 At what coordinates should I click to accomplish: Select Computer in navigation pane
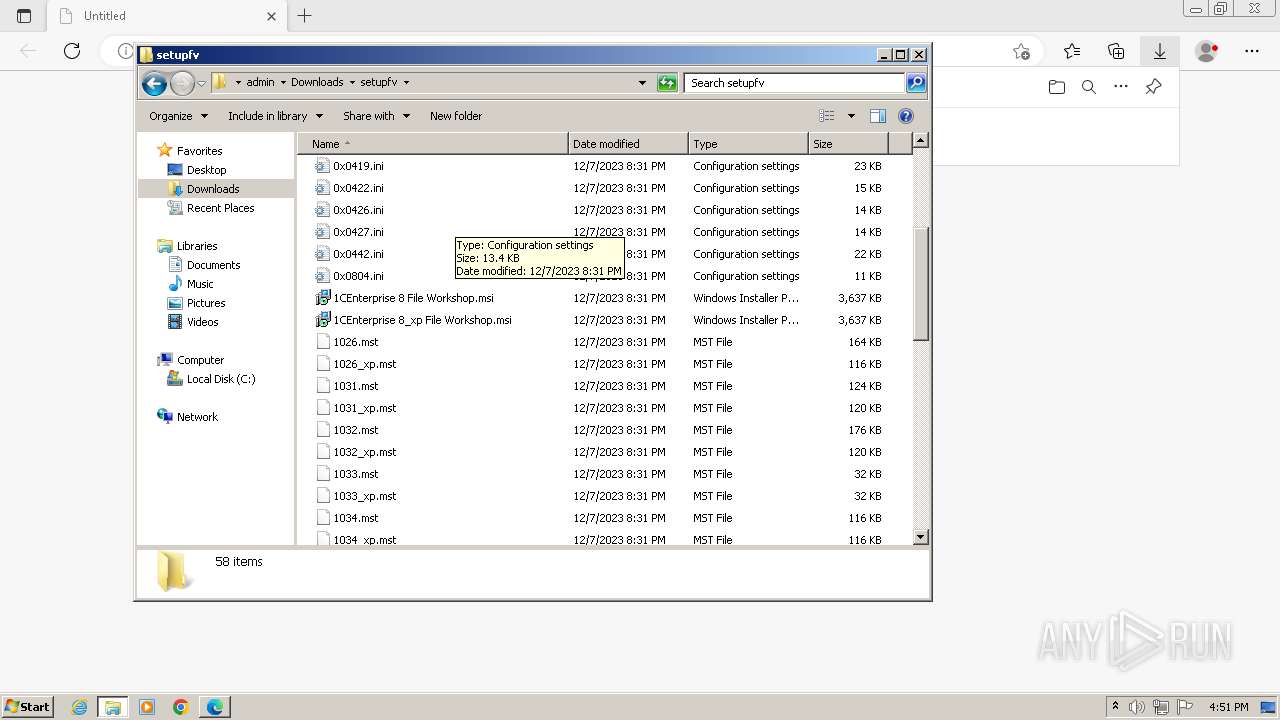200,360
